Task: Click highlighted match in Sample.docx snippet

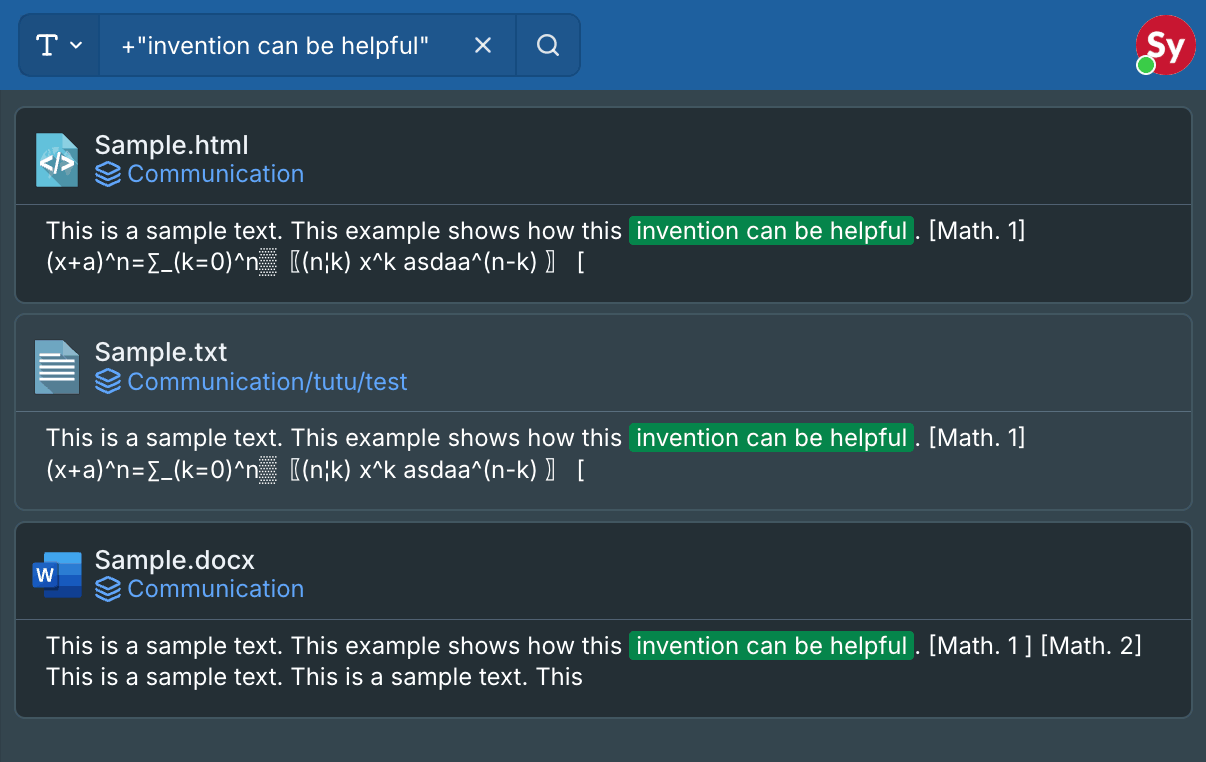Action: point(771,646)
